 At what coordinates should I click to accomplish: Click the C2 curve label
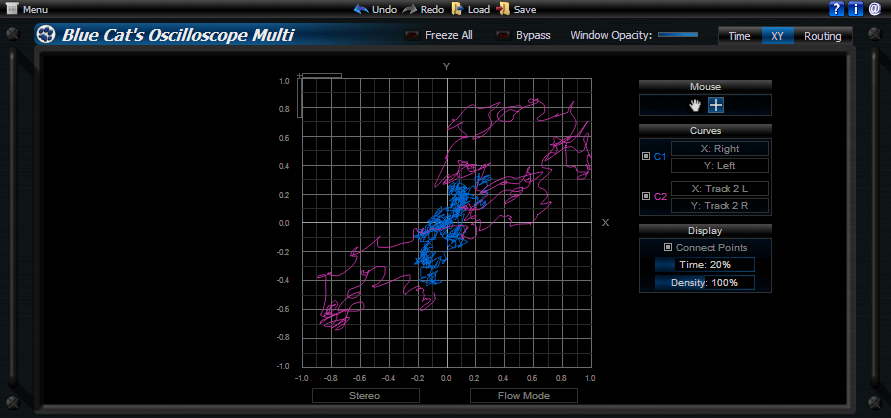click(x=660, y=197)
